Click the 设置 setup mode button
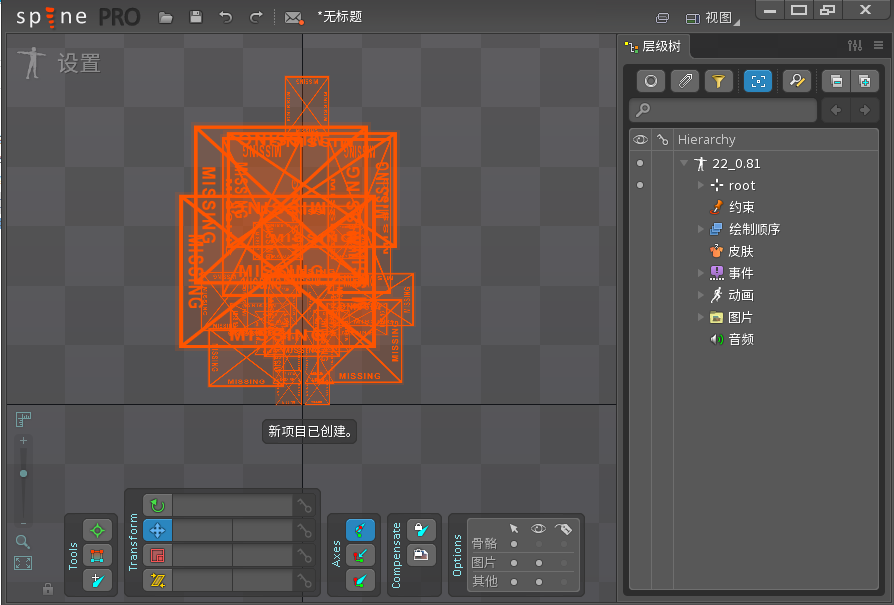The height and width of the screenshot is (605, 894). 59,63
